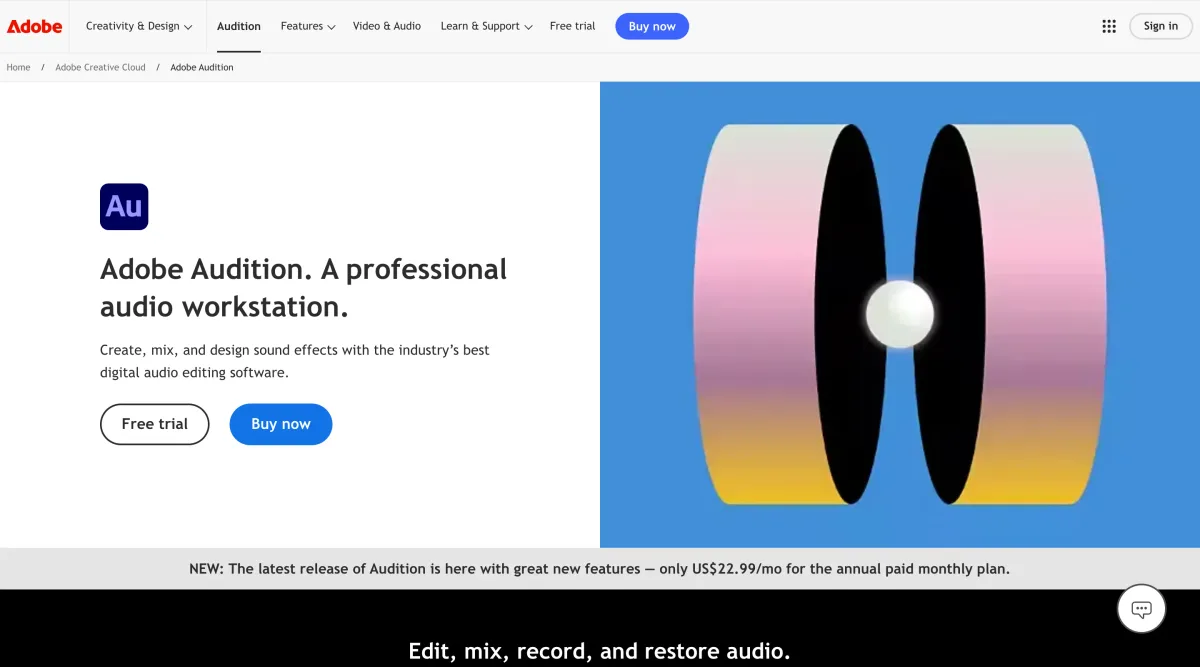1200x667 pixels.
Task: Click Free trial in navigation bar
Action: pos(572,26)
